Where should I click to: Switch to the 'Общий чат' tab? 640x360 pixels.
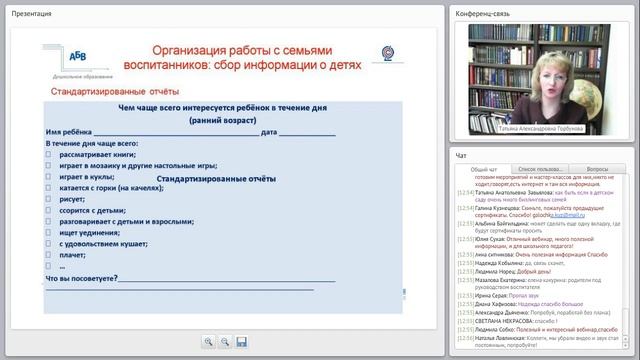[484, 169]
